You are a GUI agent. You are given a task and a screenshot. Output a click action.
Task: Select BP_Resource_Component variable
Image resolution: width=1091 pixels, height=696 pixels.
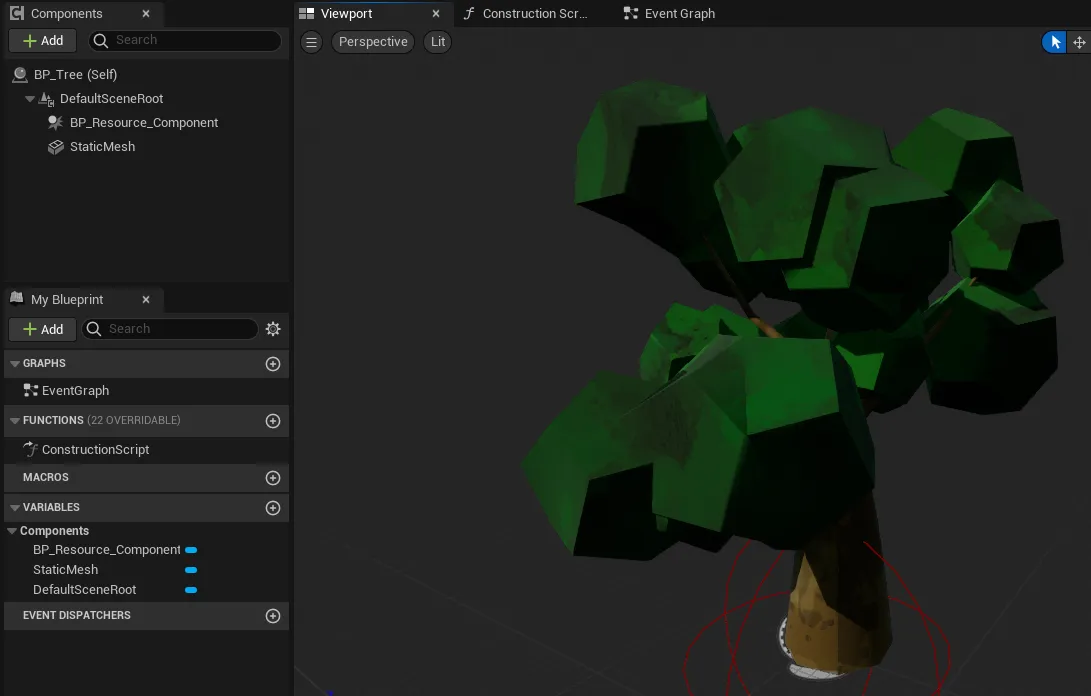[x=106, y=550]
